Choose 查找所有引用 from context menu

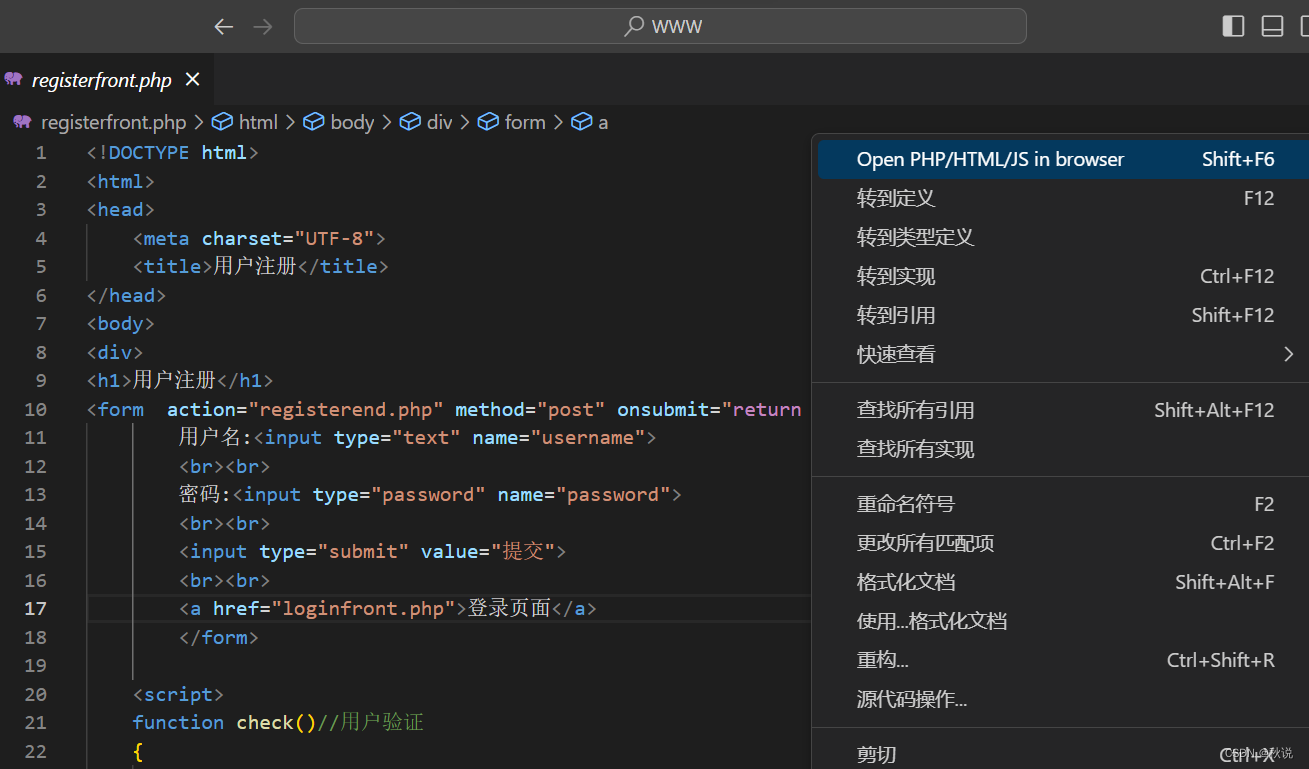click(1063, 410)
